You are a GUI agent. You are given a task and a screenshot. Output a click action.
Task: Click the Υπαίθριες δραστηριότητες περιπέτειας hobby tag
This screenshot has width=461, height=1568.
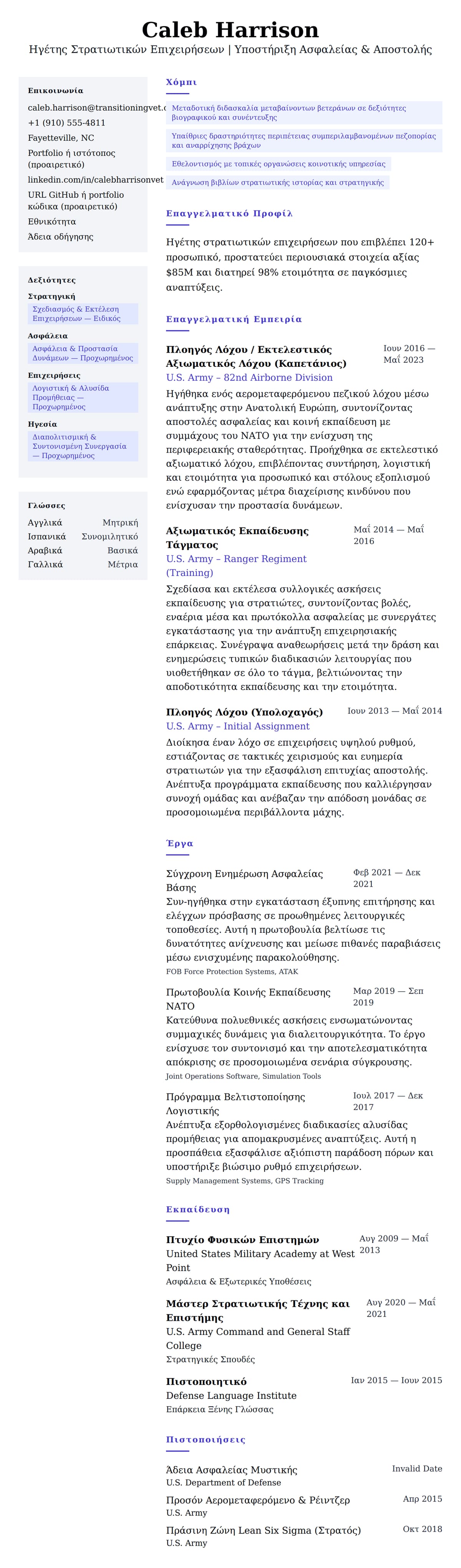coord(303,141)
